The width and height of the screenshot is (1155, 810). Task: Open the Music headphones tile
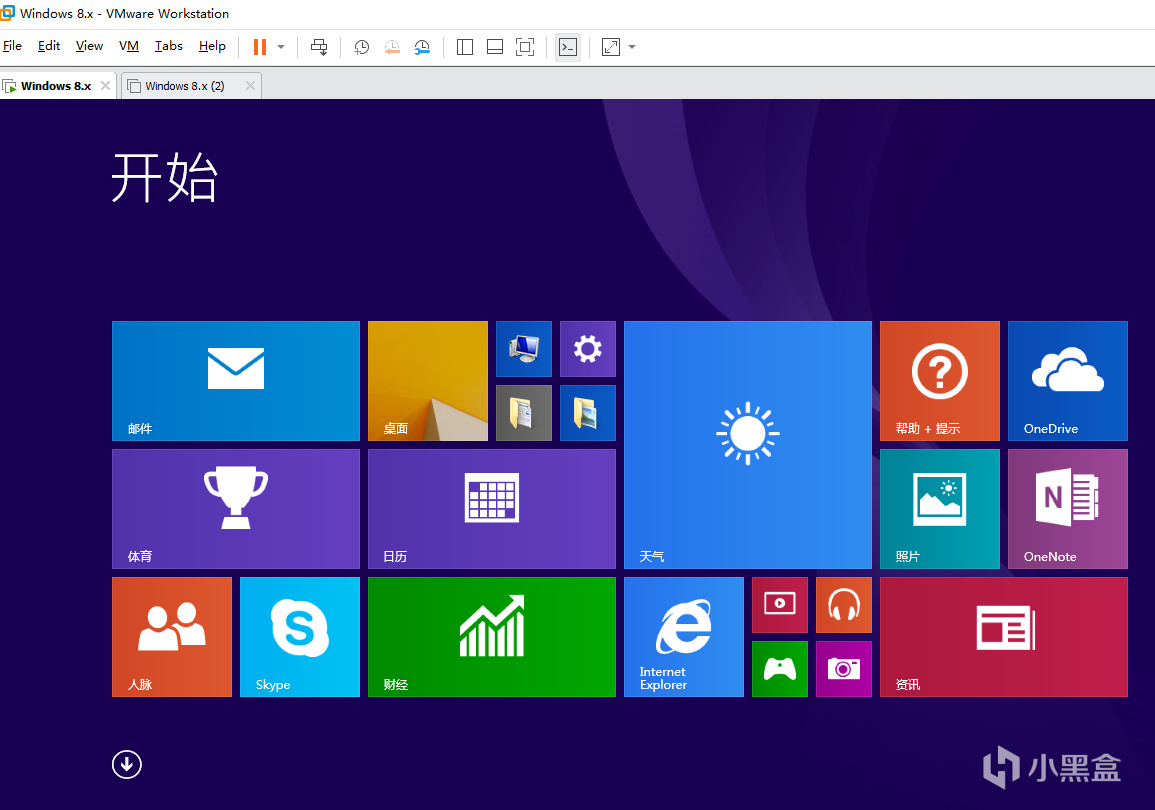(x=843, y=605)
